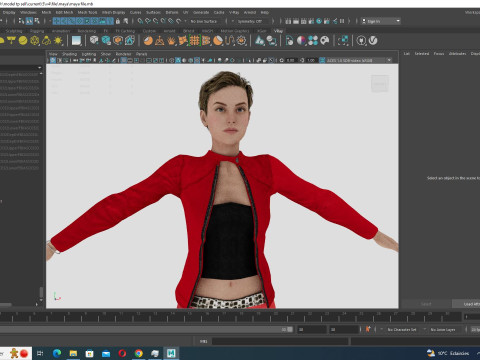
Task: Click the white cube V-Ray proxy icon
Action: pyautogui.click(x=94, y=41)
